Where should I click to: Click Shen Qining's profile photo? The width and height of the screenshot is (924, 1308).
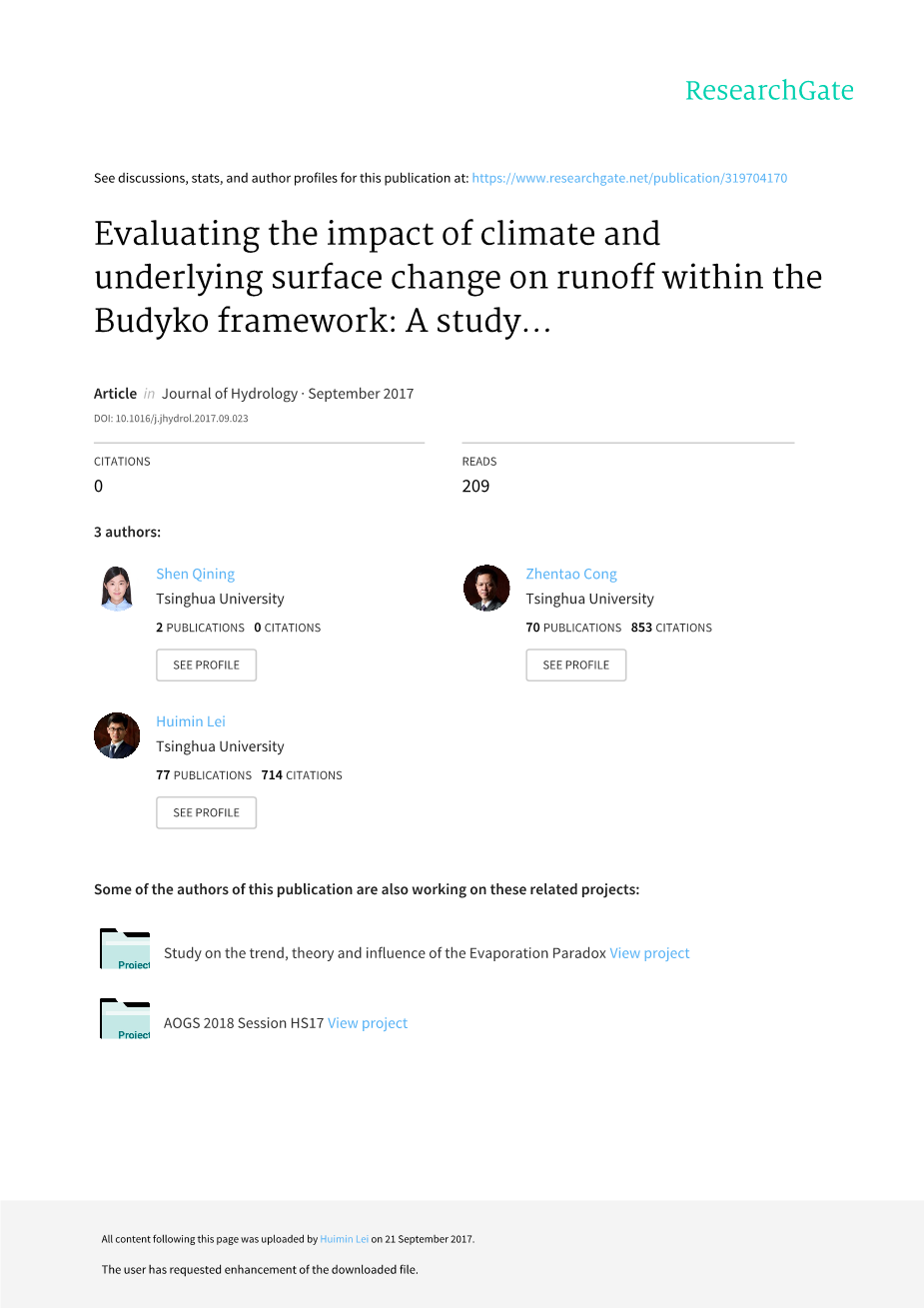[x=117, y=588]
